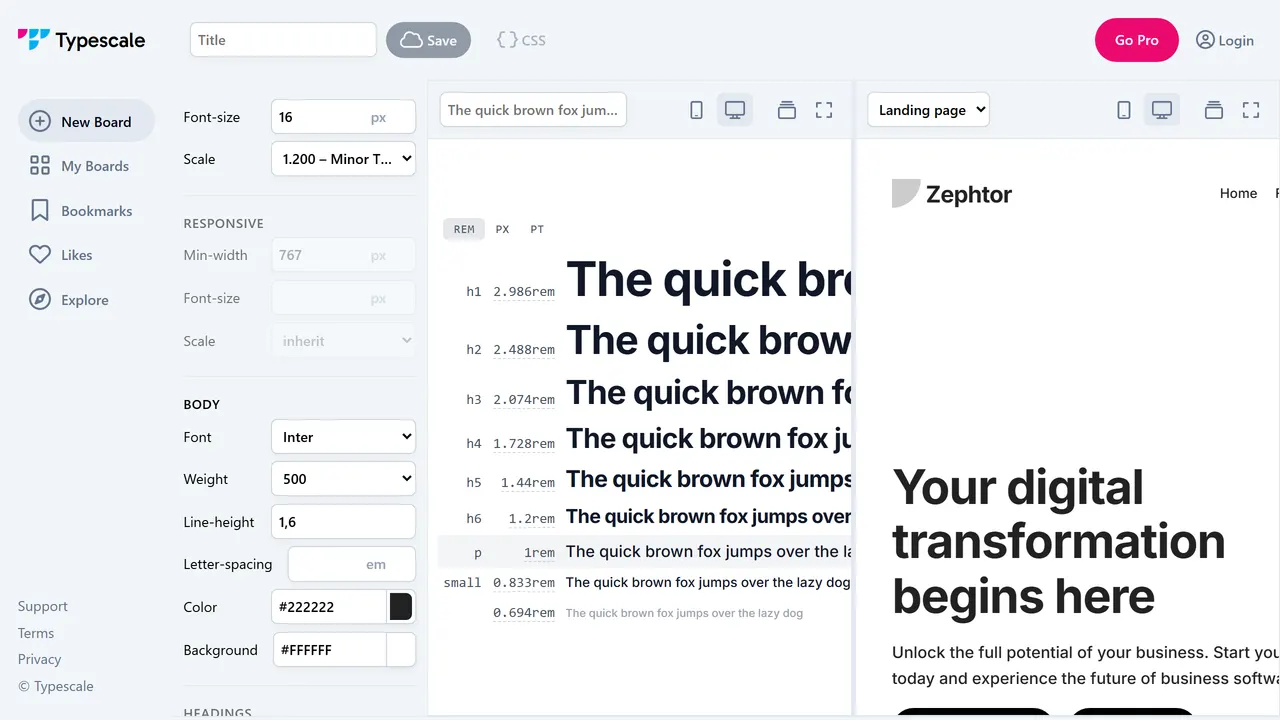Click the New Board menu item

[x=86, y=121]
